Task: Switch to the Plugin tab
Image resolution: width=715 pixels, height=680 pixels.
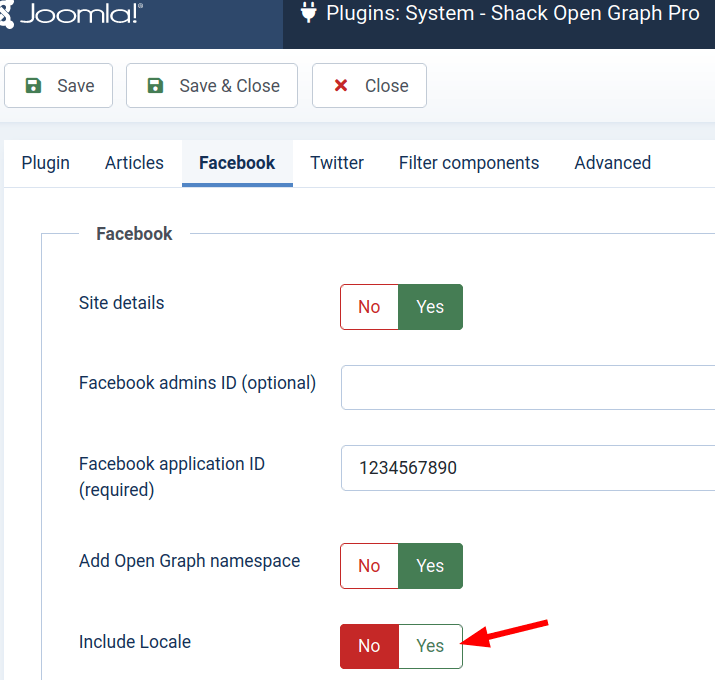Action: [46, 163]
